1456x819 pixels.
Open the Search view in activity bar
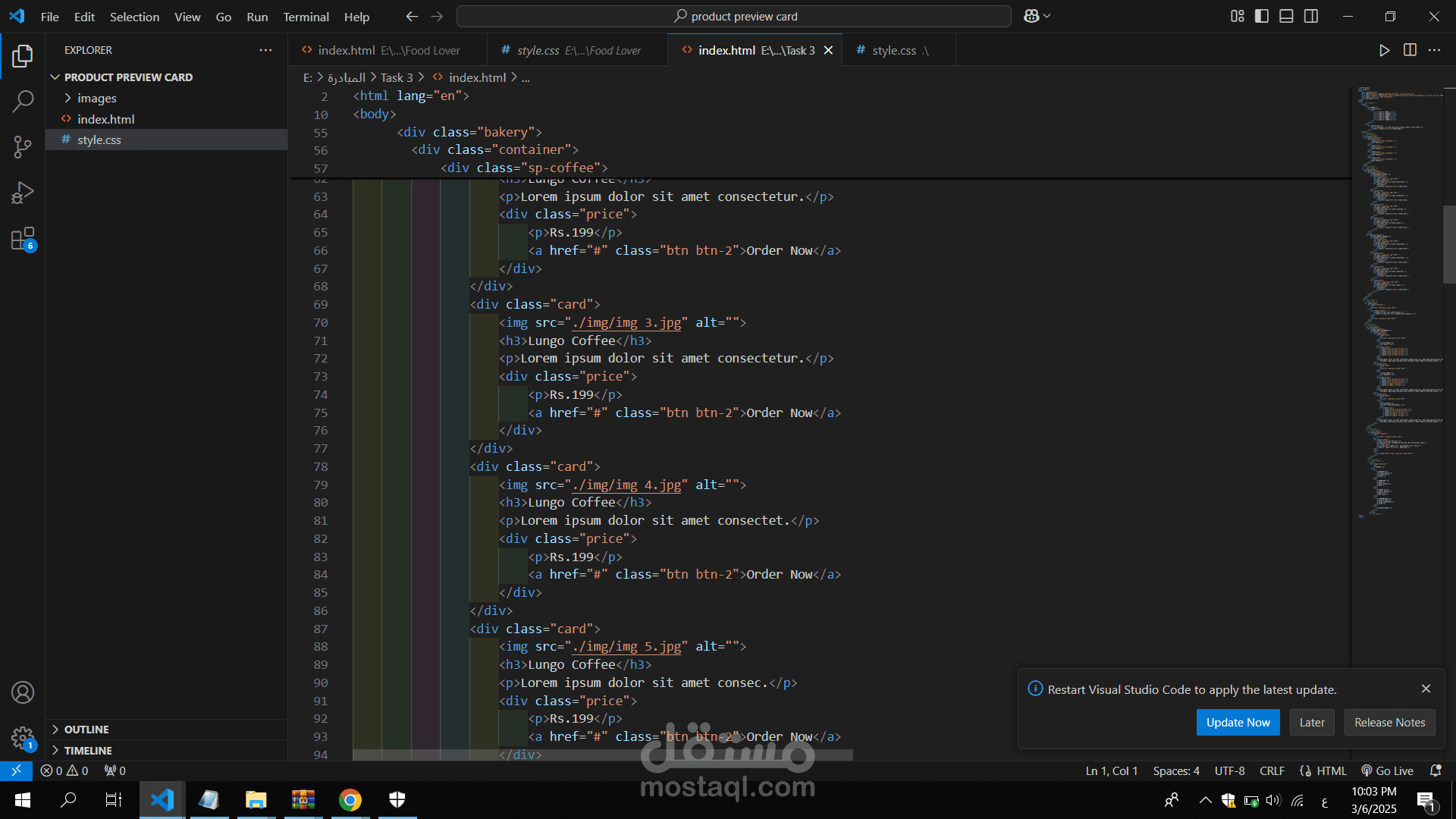(23, 101)
